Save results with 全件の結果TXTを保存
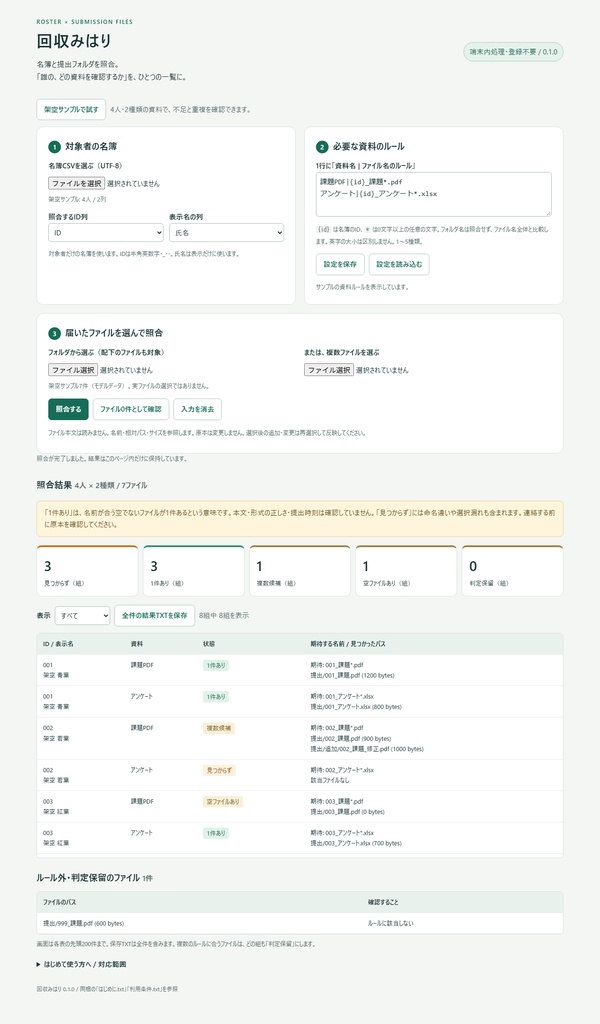 point(154,616)
